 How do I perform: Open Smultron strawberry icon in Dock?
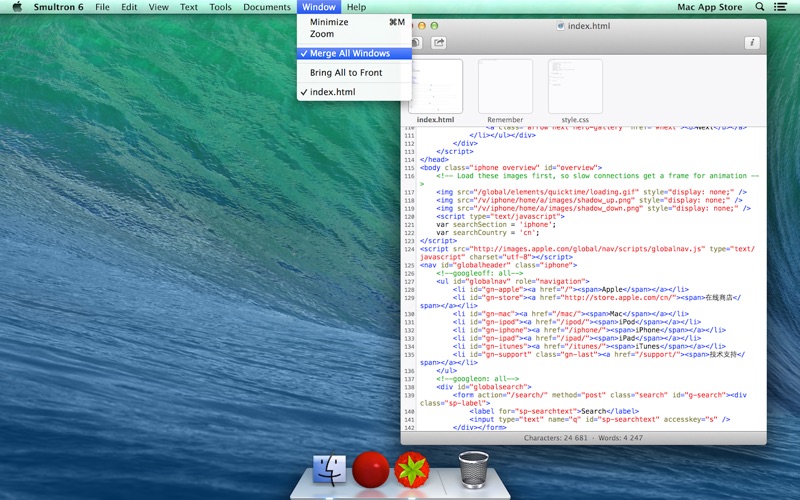point(412,469)
